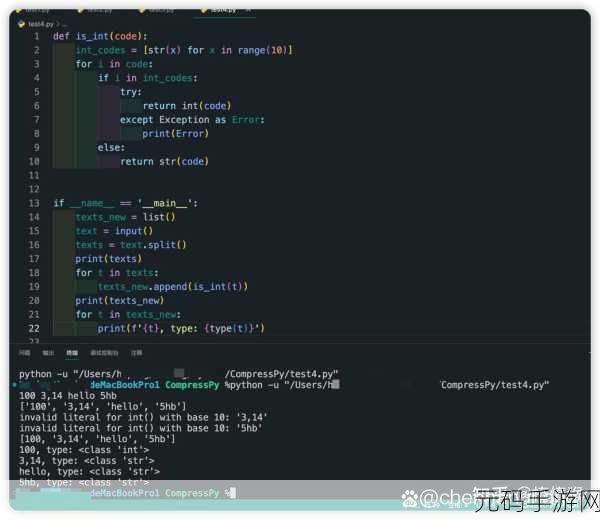The width and height of the screenshot is (600, 520).
Task: Click line number 13 in the gutter
Action: coord(34,203)
